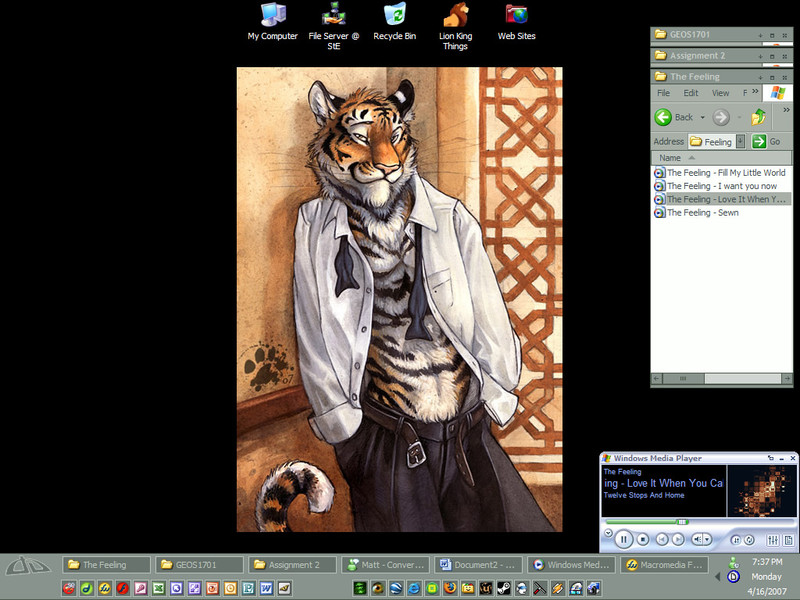
Task: Launch Fireworks from the quick launch bar
Action: [x=105, y=588]
